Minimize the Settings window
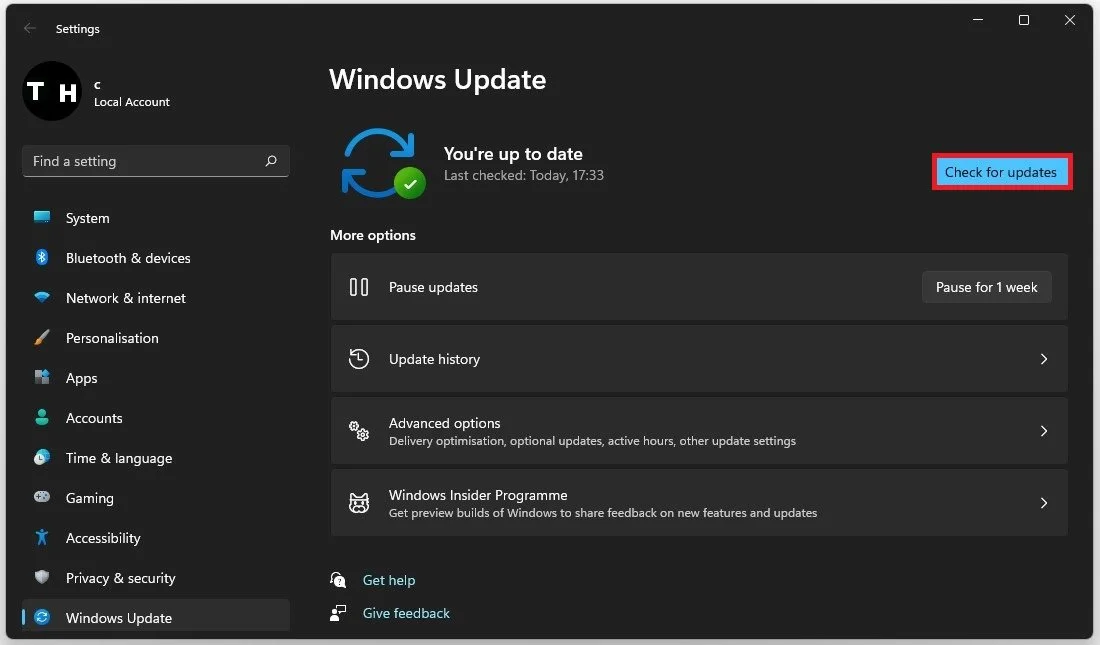Image resolution: width=1100 pixels, height=645 pixels. [978, 20]
